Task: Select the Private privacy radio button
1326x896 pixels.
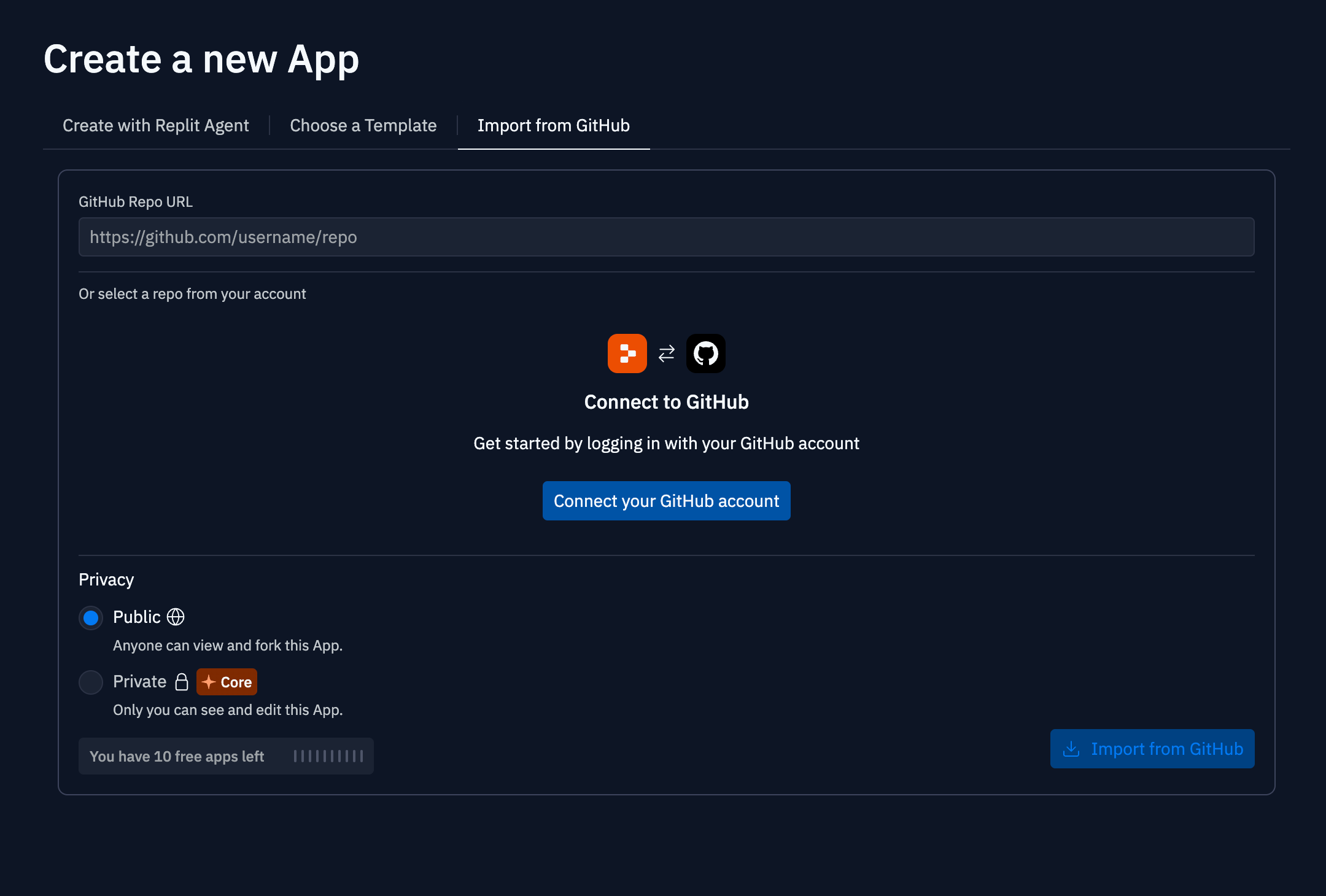Action: click(x=91, y=682)
